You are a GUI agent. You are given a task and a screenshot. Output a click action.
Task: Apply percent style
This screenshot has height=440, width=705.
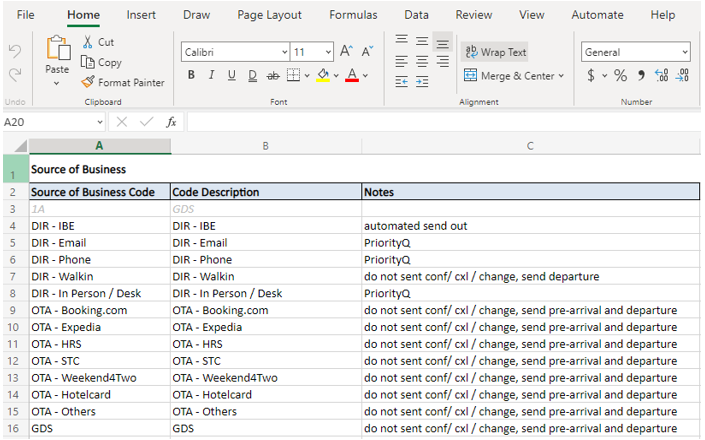click(x=621, y=75)
